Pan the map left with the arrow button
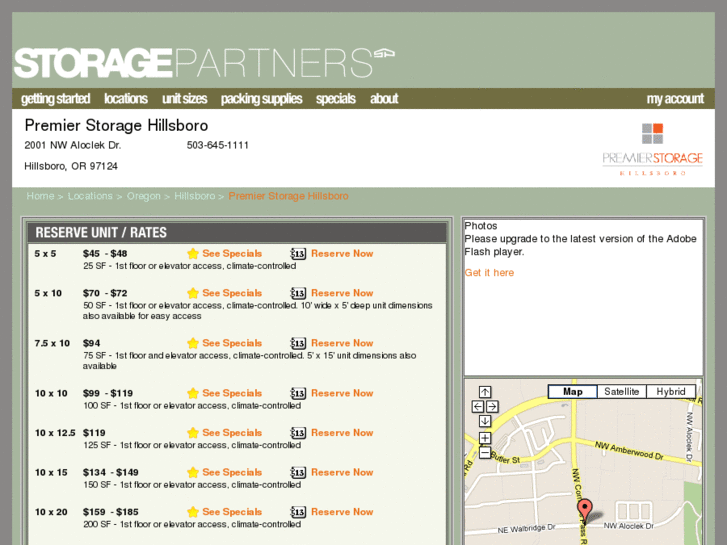This screenshot has width=727, height=545. pyautogui.click(x=478, y=407)
